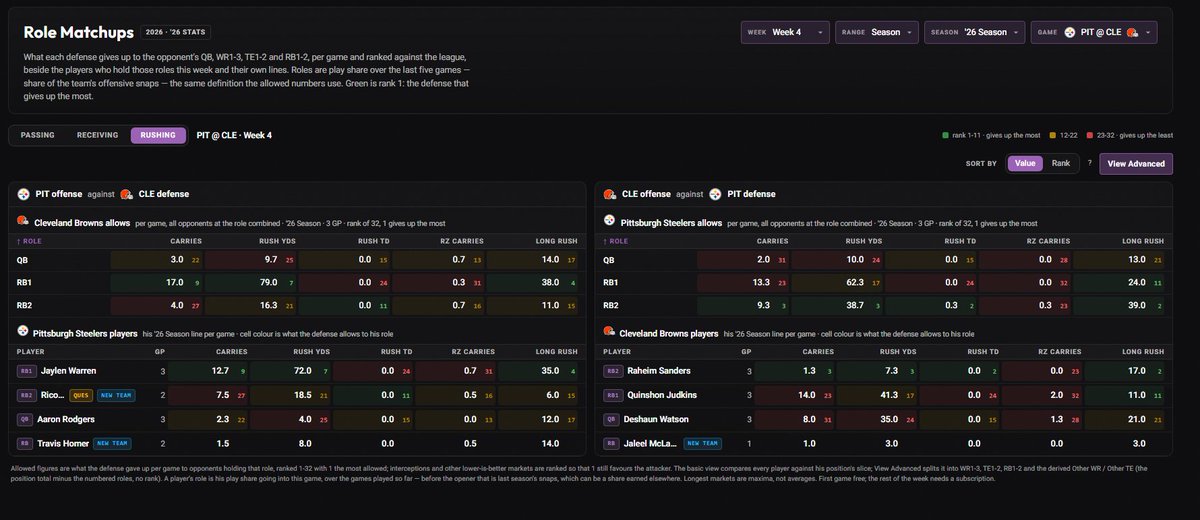Click QB role badge beside Aaron Rodgers

[26, 418]
